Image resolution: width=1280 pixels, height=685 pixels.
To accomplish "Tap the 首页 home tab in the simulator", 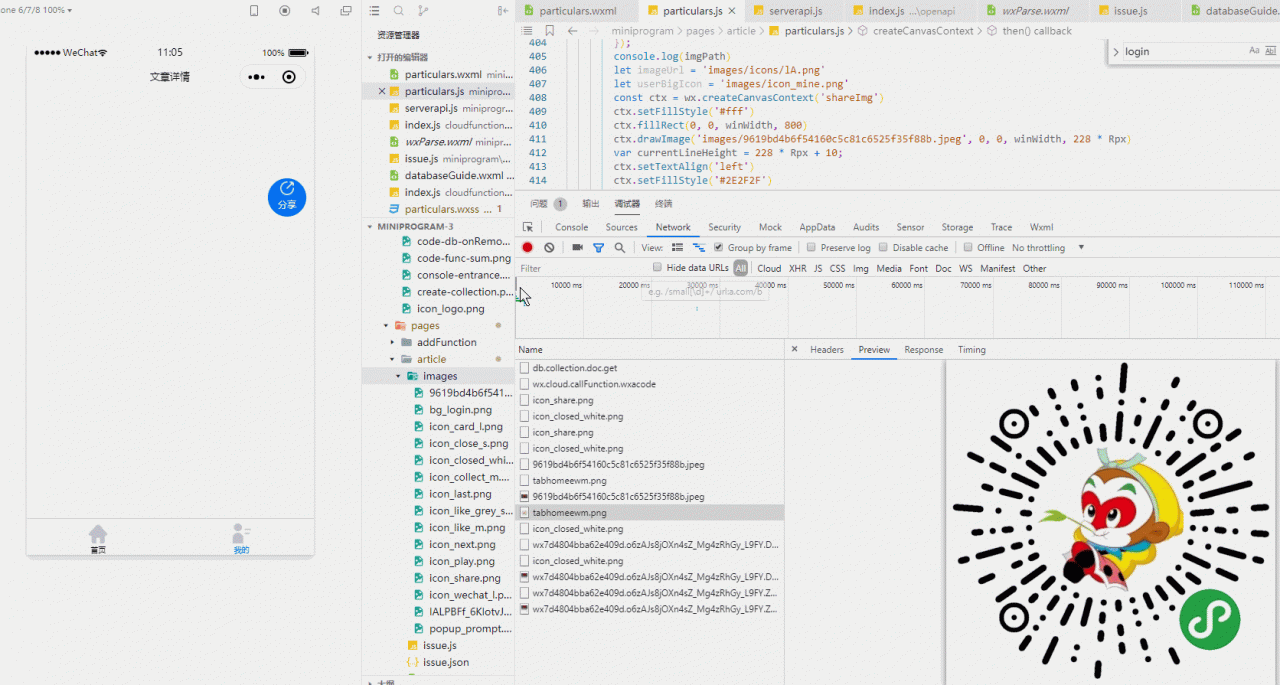I will coord(98,539).
